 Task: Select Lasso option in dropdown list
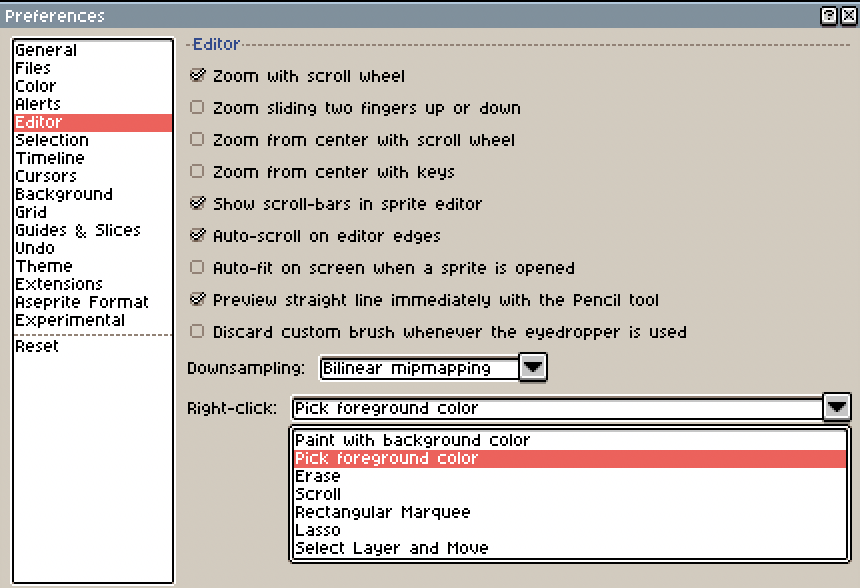318,530
